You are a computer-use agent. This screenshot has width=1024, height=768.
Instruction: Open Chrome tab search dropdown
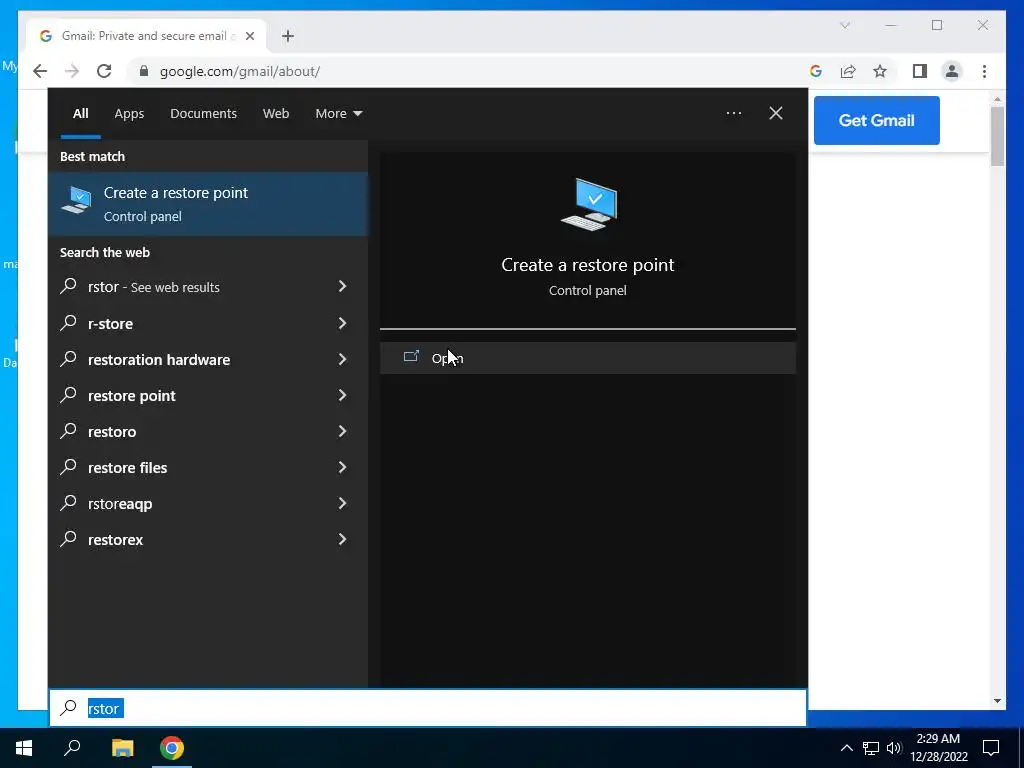click(x=845, y=25)
